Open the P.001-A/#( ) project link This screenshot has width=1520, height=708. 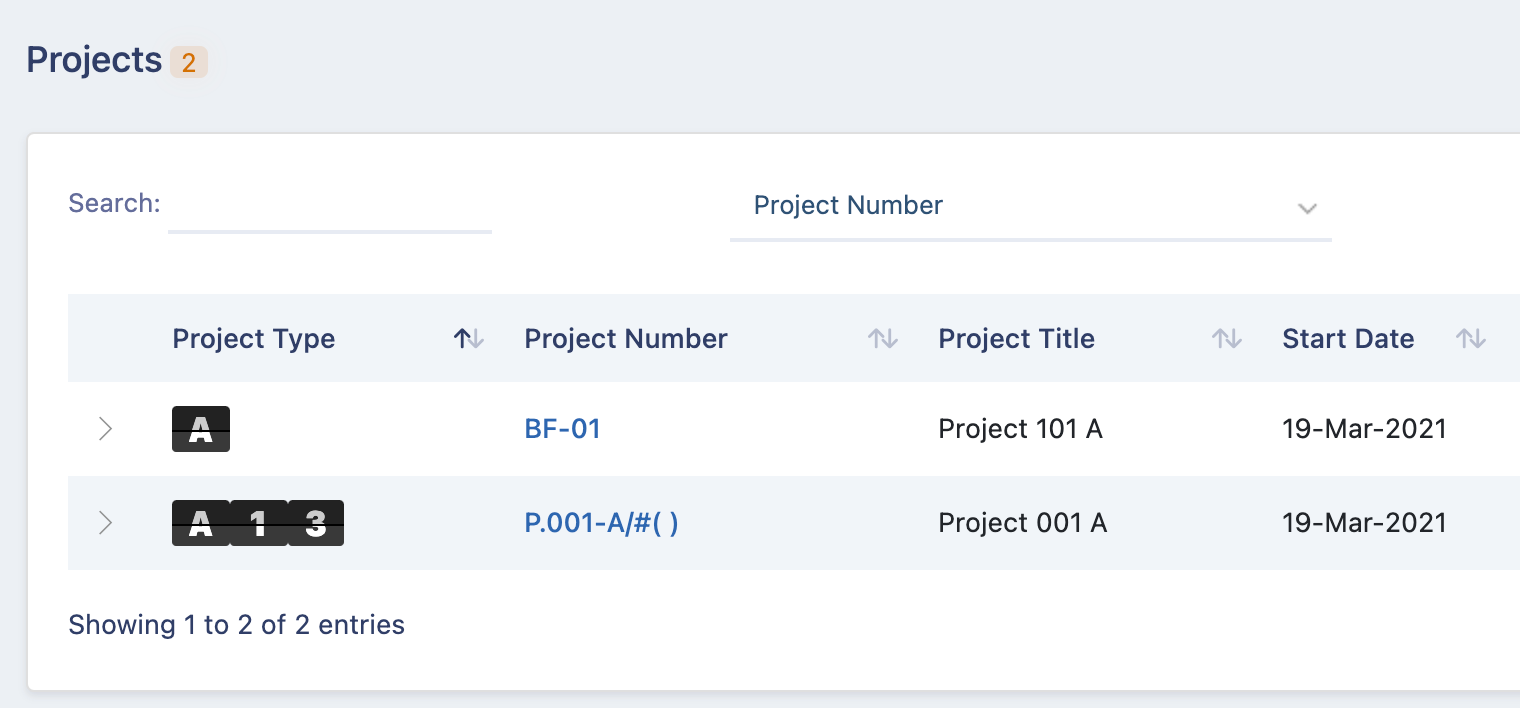coord(601,523)
